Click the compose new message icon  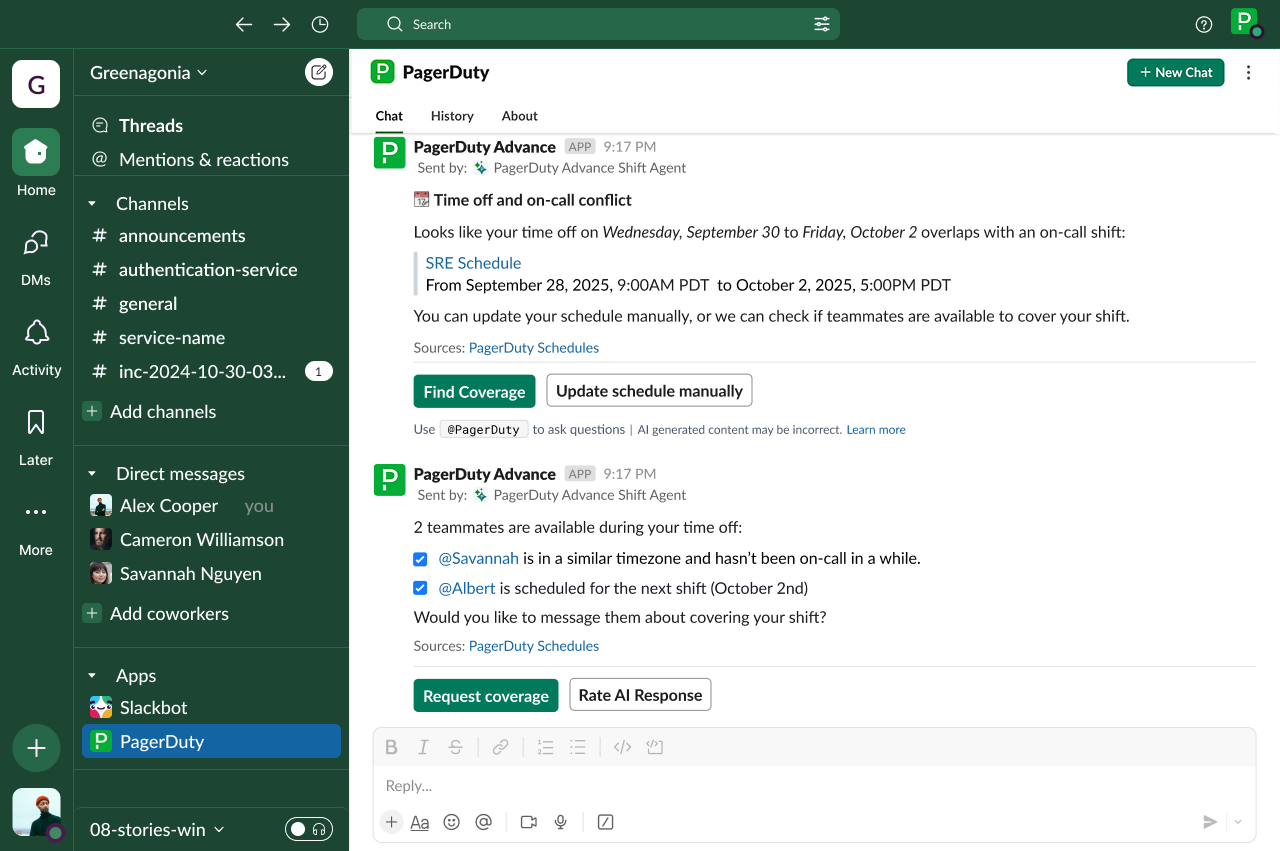[319, 72]
